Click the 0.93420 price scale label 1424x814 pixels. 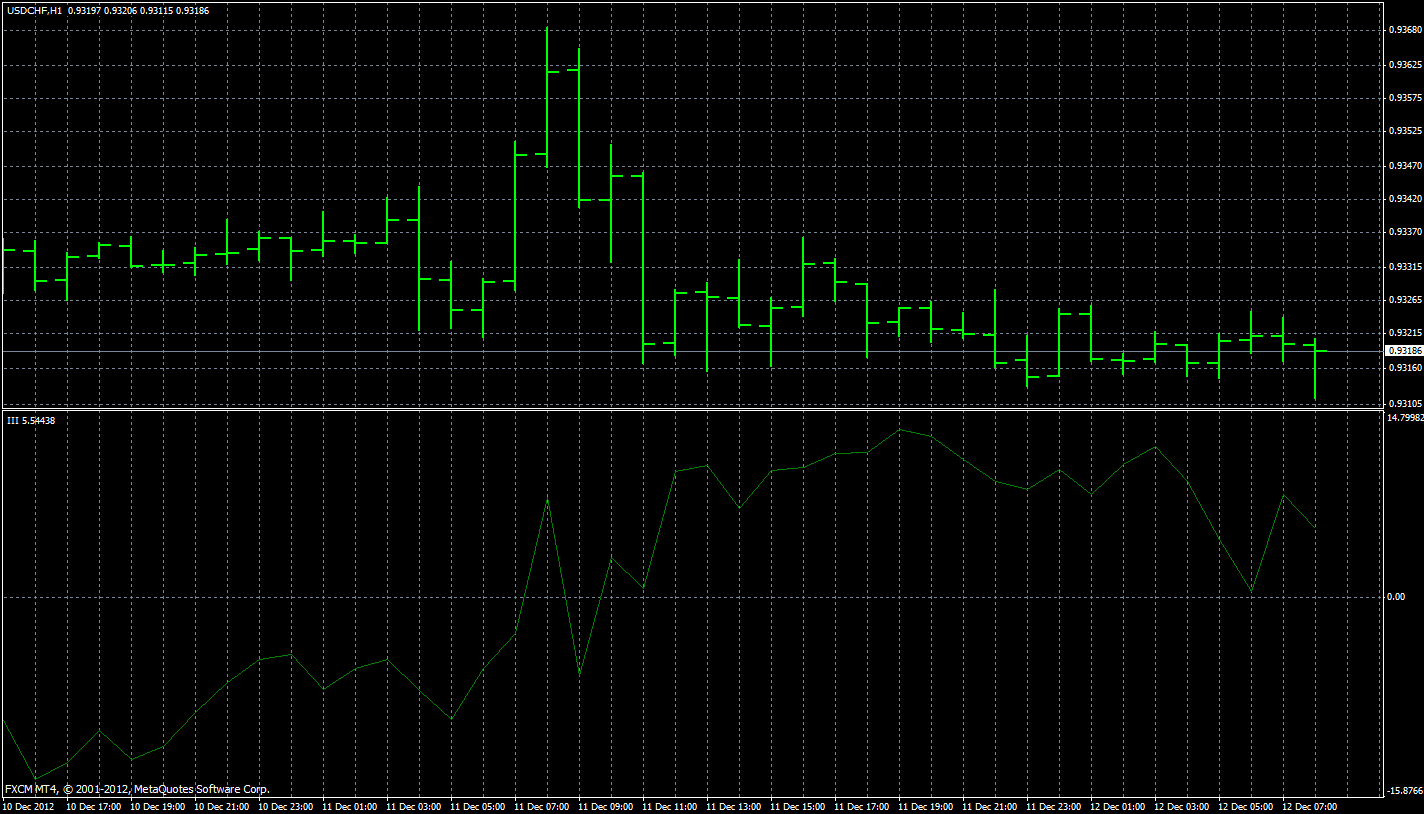point(1405,199)
